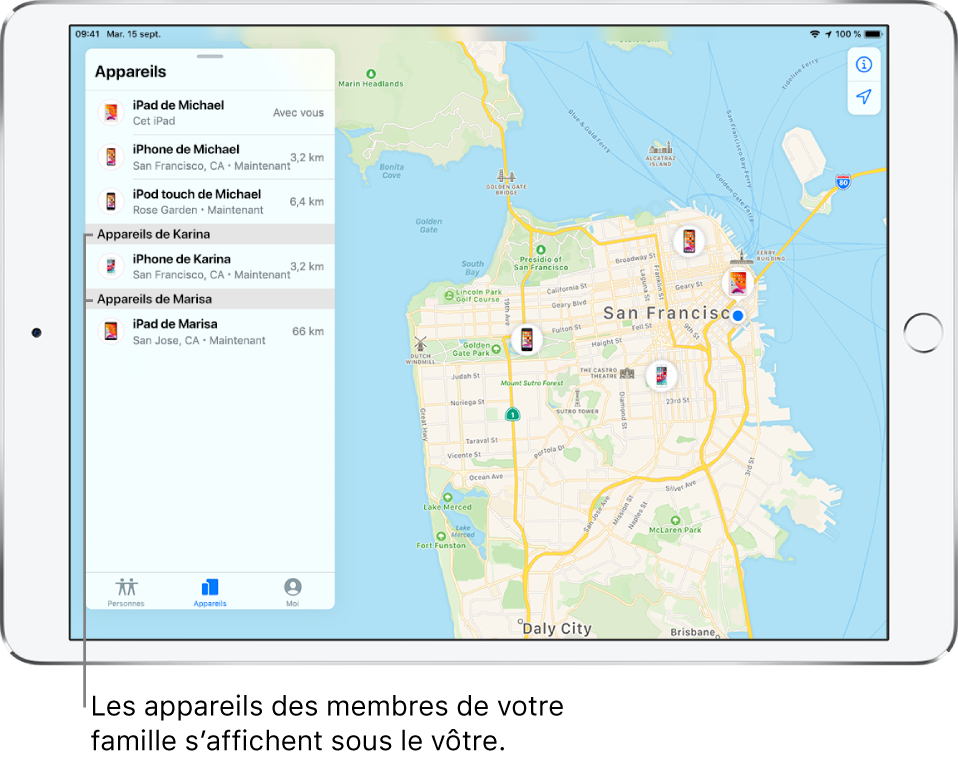The width and height of the screenshot is (958, 763).
Task: Click the Avec vous status text
Action: (298, 112)
